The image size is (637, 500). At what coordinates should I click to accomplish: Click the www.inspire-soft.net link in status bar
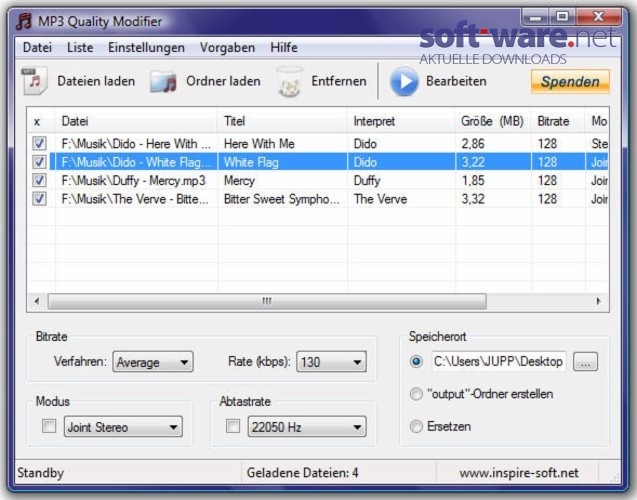coord(519,473)
